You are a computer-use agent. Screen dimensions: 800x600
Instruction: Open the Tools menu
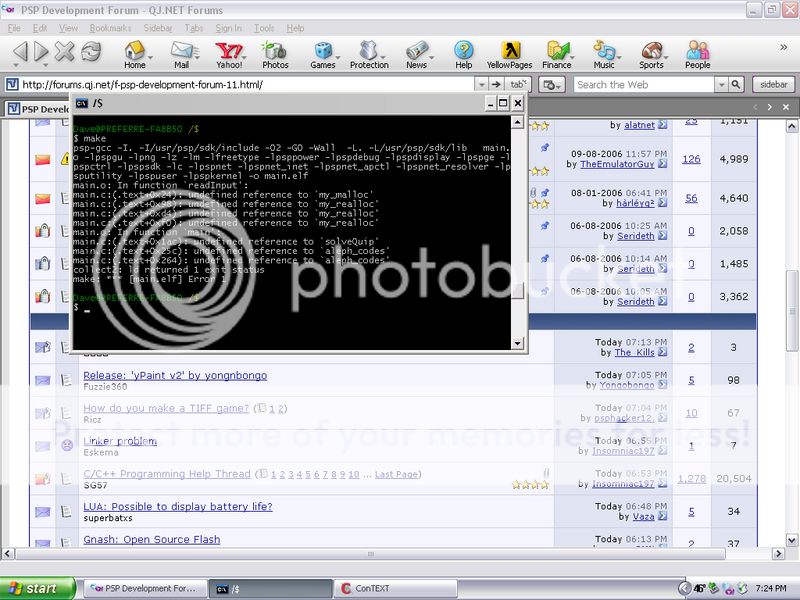click(x=264, y=28)
